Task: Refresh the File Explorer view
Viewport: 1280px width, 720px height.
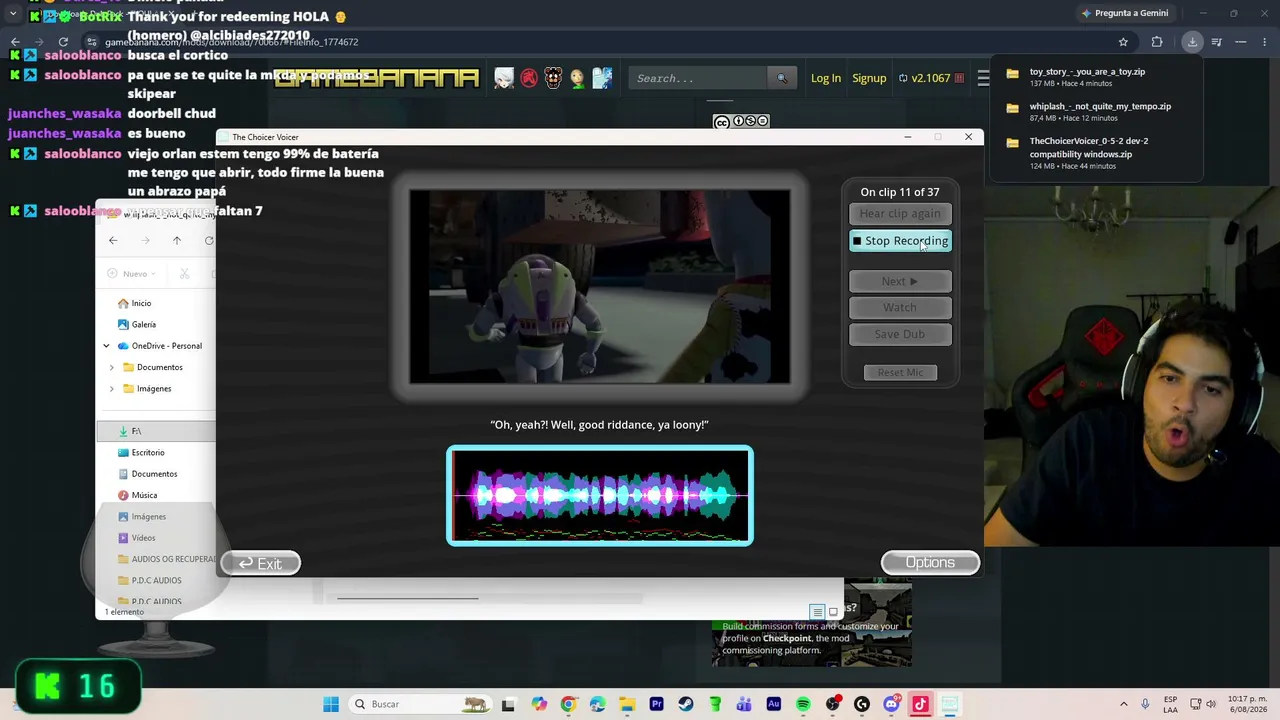Action: 208,240
